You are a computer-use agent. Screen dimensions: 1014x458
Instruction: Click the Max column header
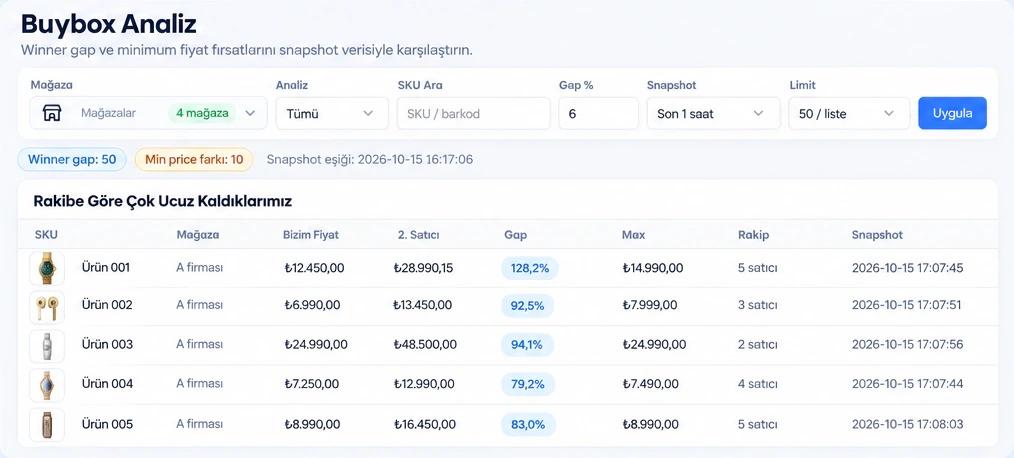(x=634, y=235)
